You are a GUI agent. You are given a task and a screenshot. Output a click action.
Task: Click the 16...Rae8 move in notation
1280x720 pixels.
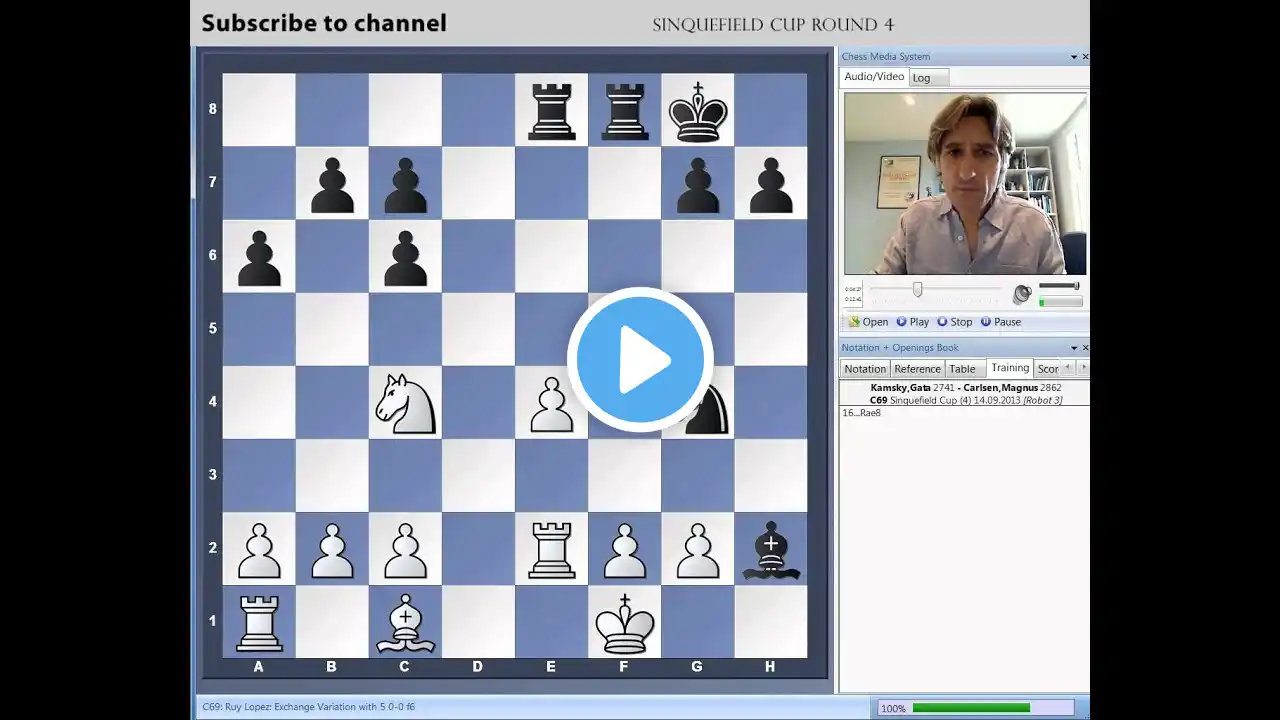click(862, 413)
